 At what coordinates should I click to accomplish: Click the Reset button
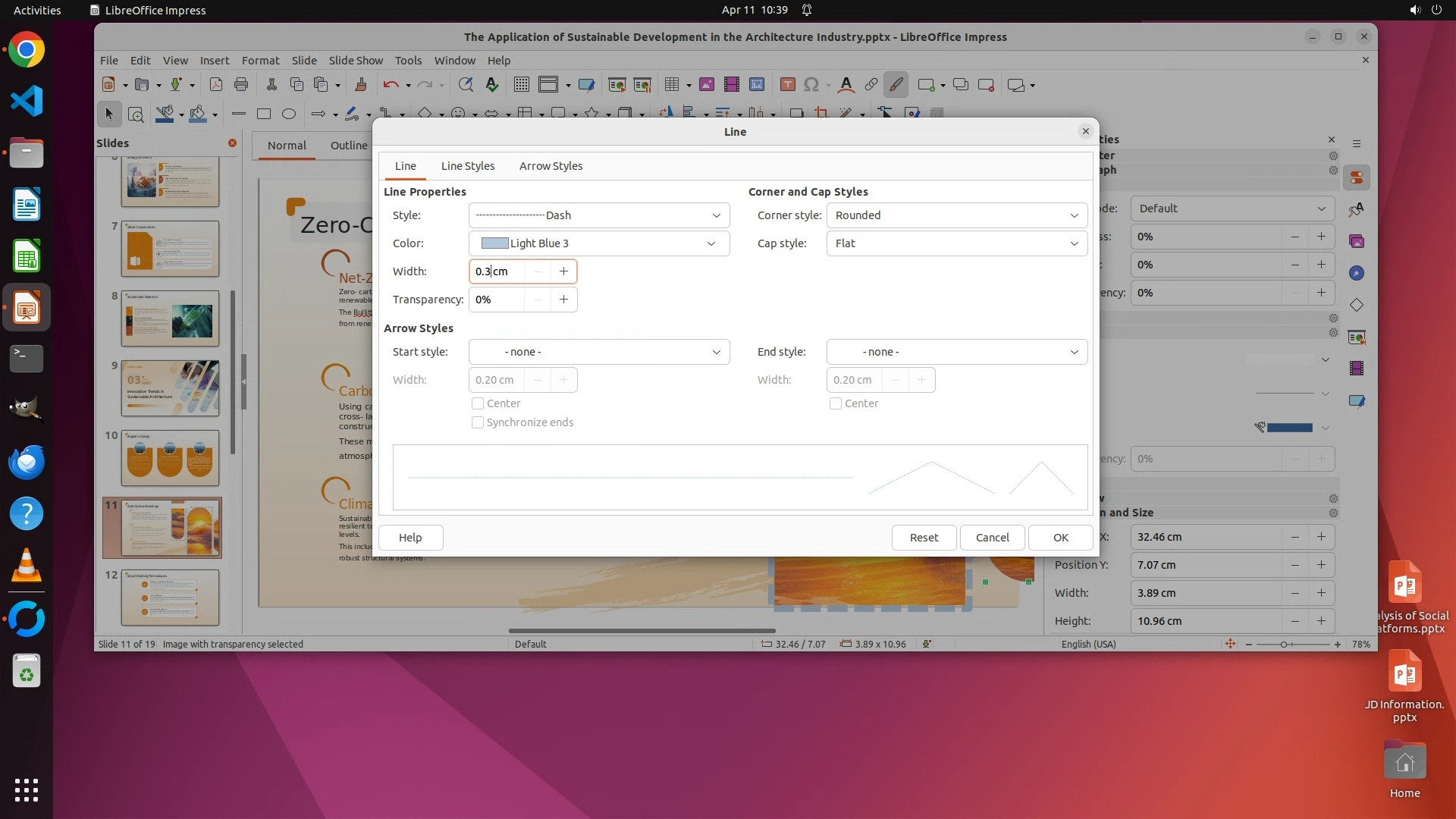pyautogui.click(x=924, y=537)
